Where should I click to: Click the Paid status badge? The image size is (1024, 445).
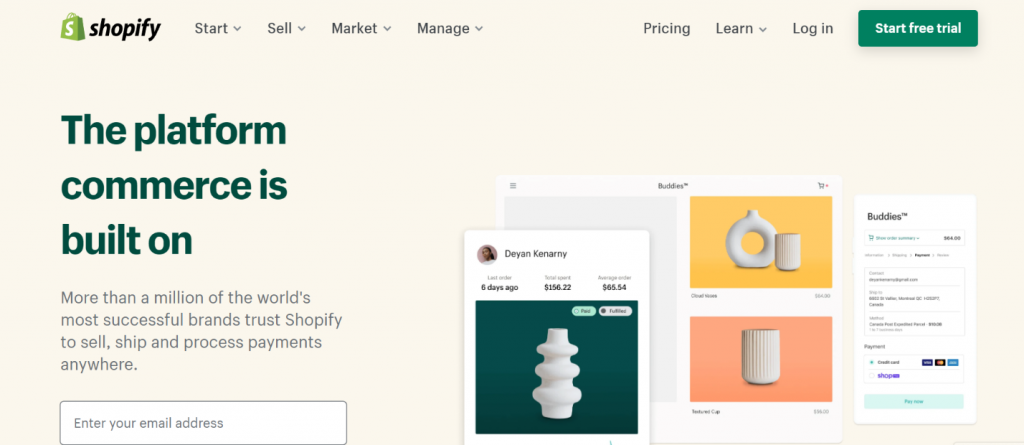pyautogui.click(x=584, y=311)
